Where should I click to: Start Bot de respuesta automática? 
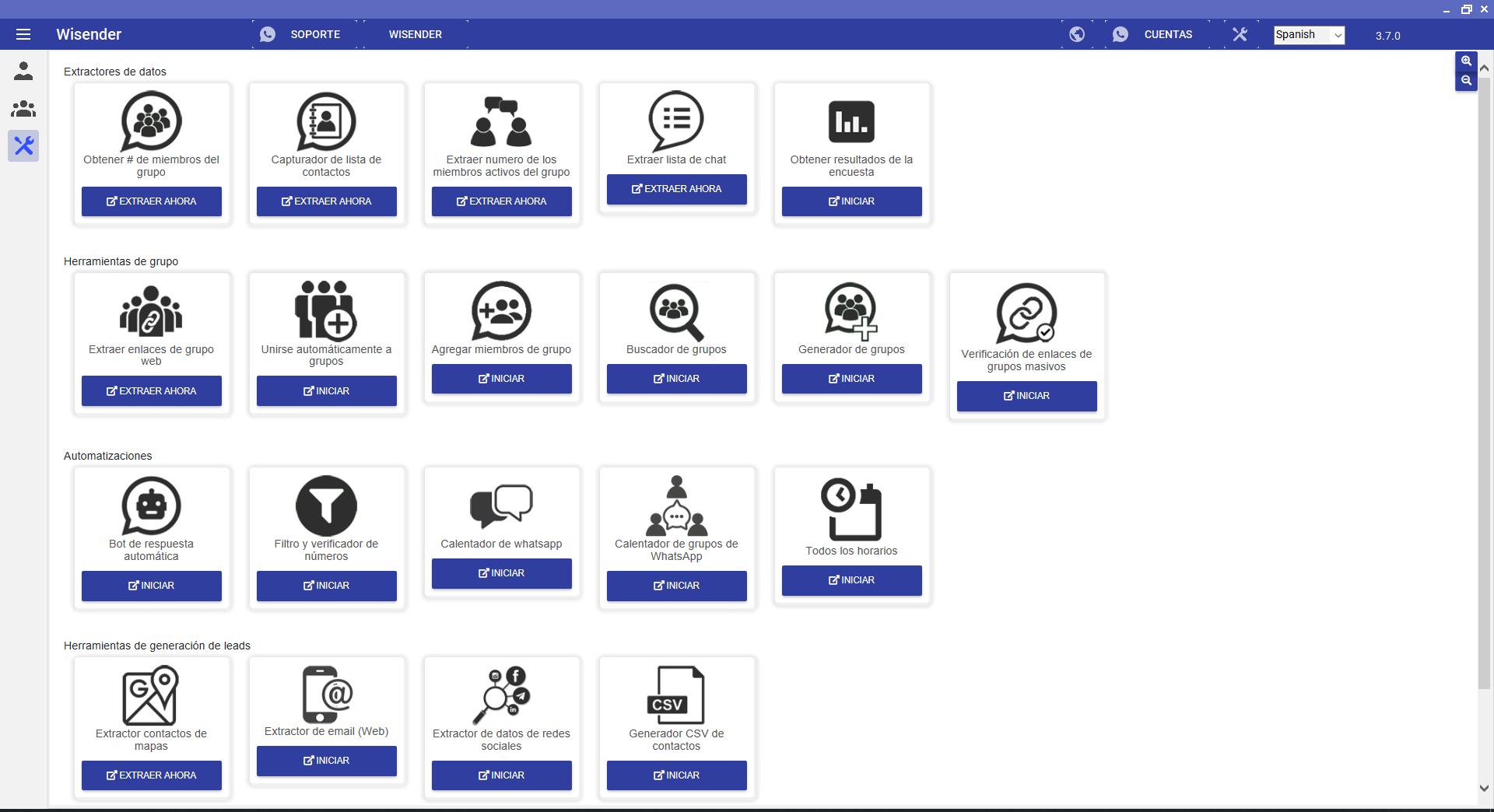click(x=152, y=586)
